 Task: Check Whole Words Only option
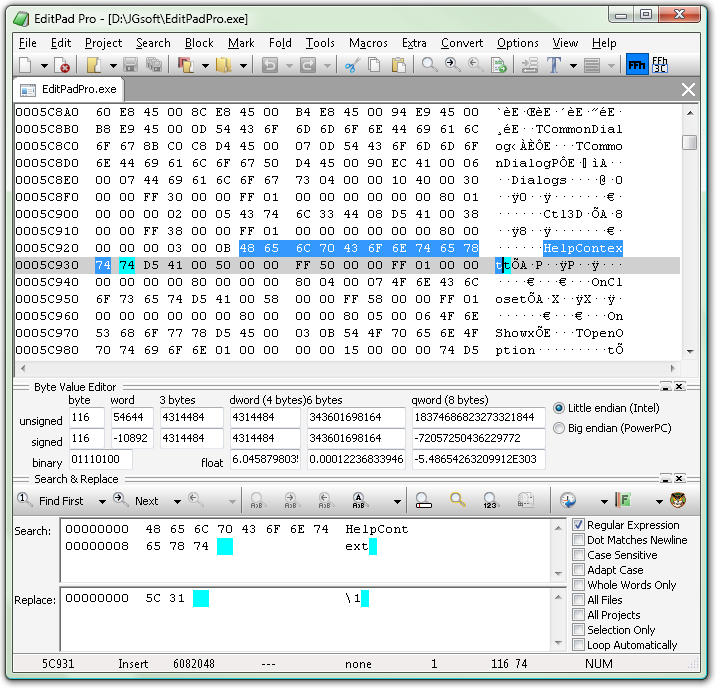click(x=578, y=585)
